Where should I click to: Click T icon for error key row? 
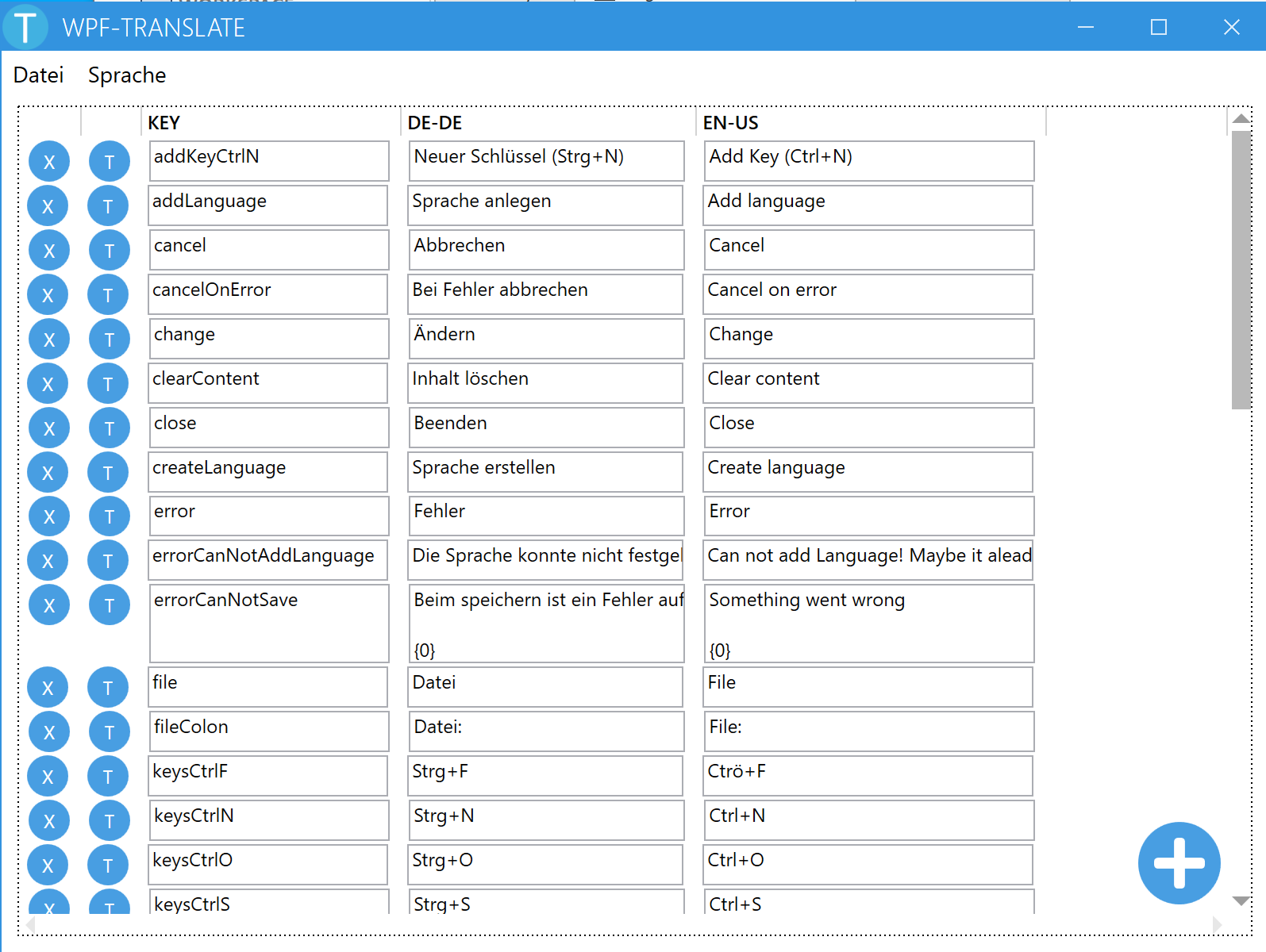click(110, 516)
